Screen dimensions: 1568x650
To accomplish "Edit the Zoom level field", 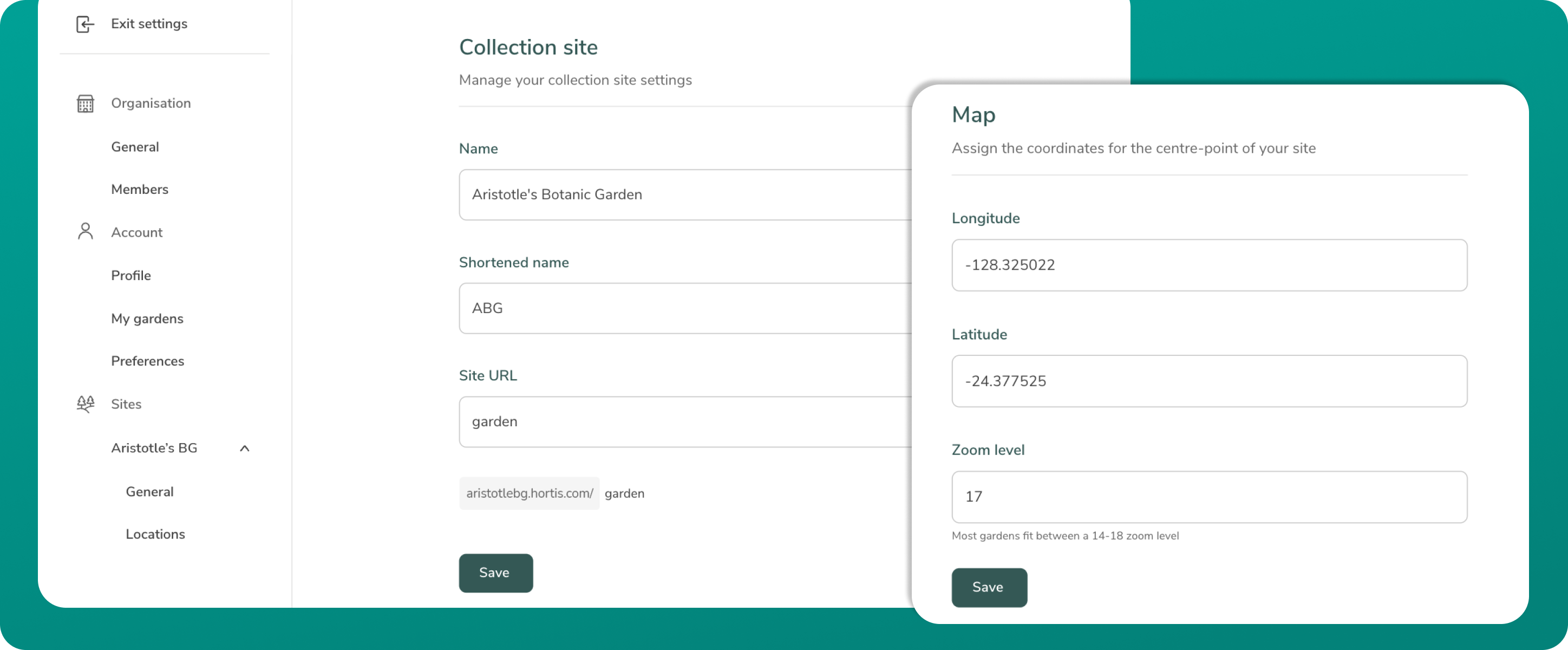I will 1208,497.
